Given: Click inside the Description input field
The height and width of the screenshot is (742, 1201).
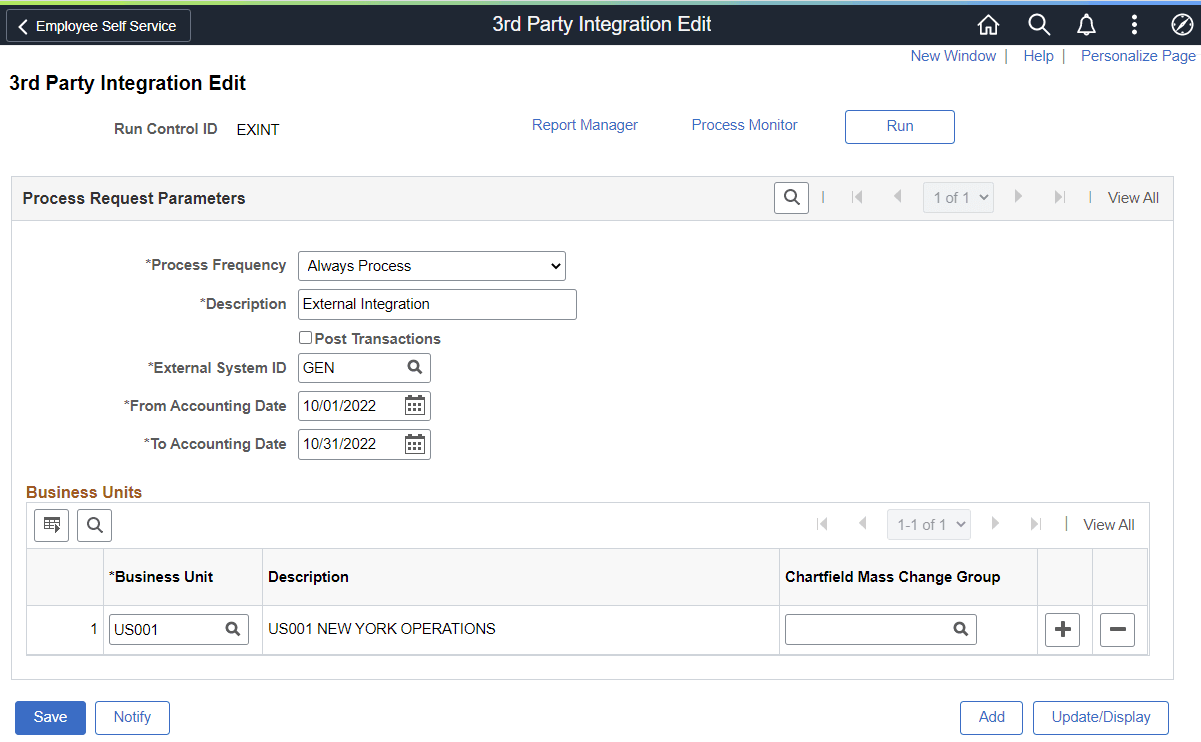Looking at the screenshot, I should 437,304.
